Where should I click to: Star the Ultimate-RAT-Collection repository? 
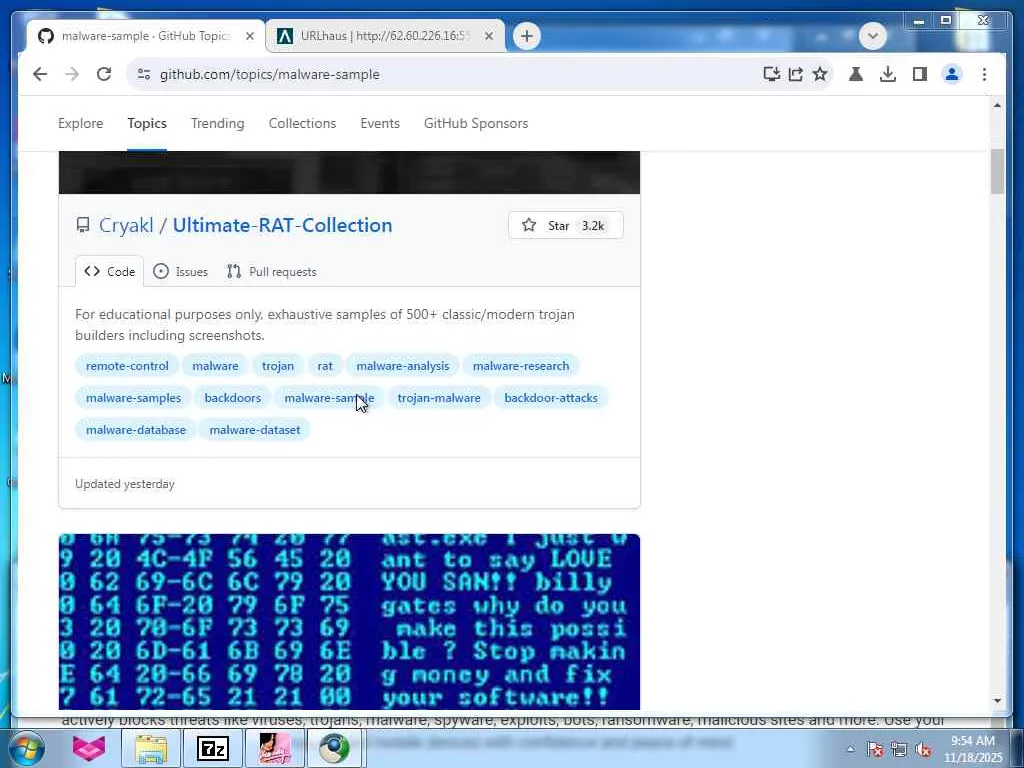pyautogui.click(x=566, y=225)
